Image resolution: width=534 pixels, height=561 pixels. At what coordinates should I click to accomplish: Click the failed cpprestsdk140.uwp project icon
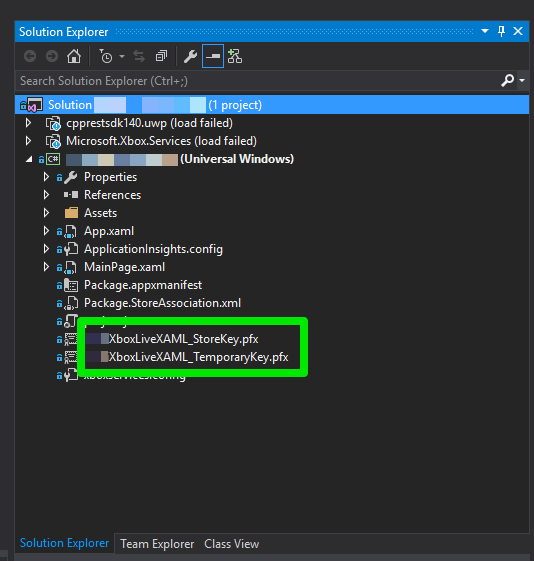coord(53,123)
